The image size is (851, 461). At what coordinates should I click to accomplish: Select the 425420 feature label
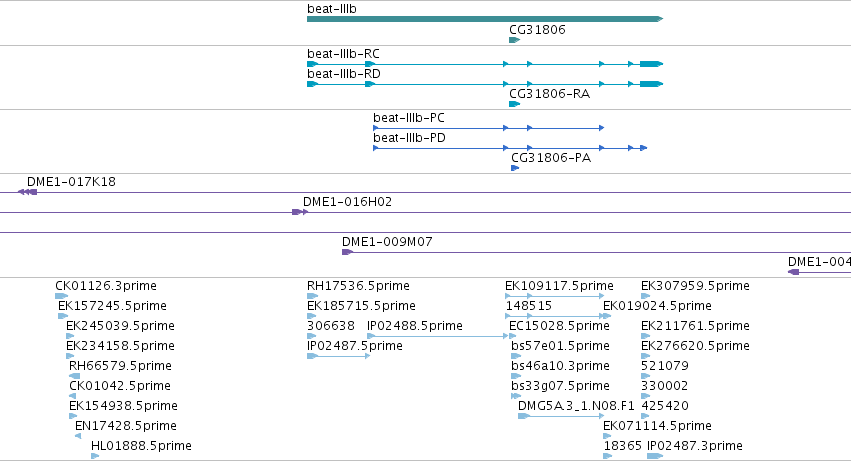coord(665,406)
